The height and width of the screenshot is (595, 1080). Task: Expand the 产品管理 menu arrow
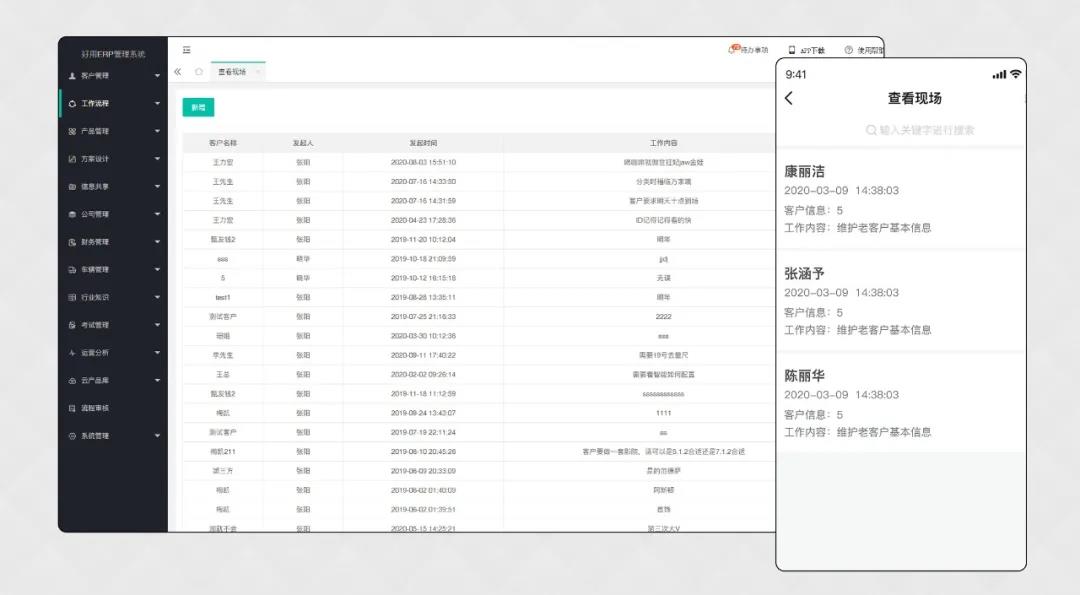[x=157, y=132]
